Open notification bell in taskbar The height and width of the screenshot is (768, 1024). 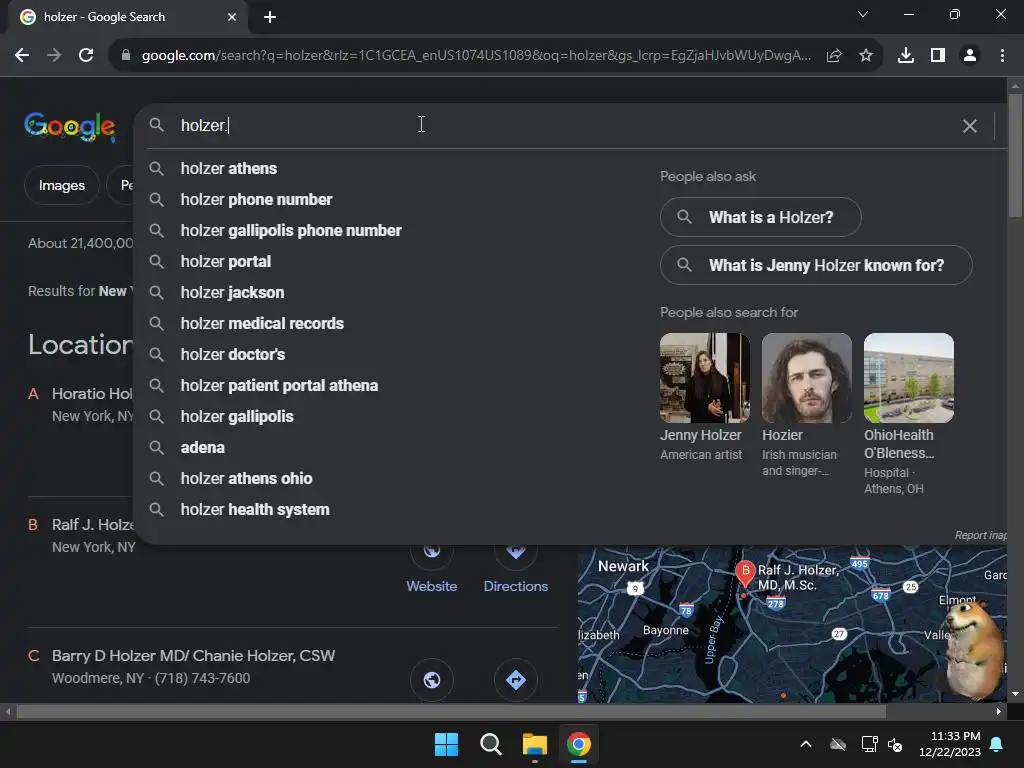click(x=997, y=744)
